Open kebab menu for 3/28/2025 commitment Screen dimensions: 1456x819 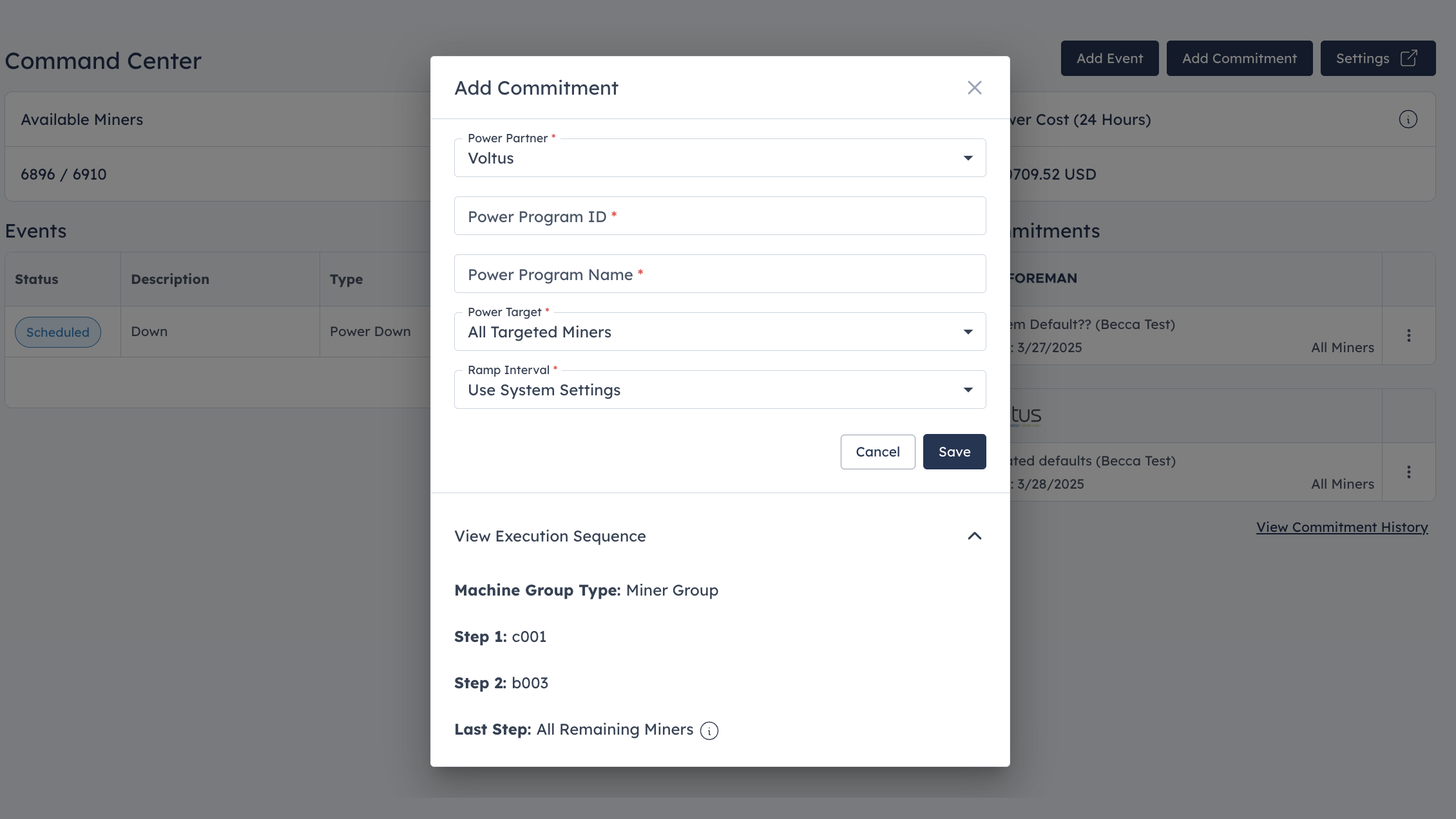click(1408, 472)
